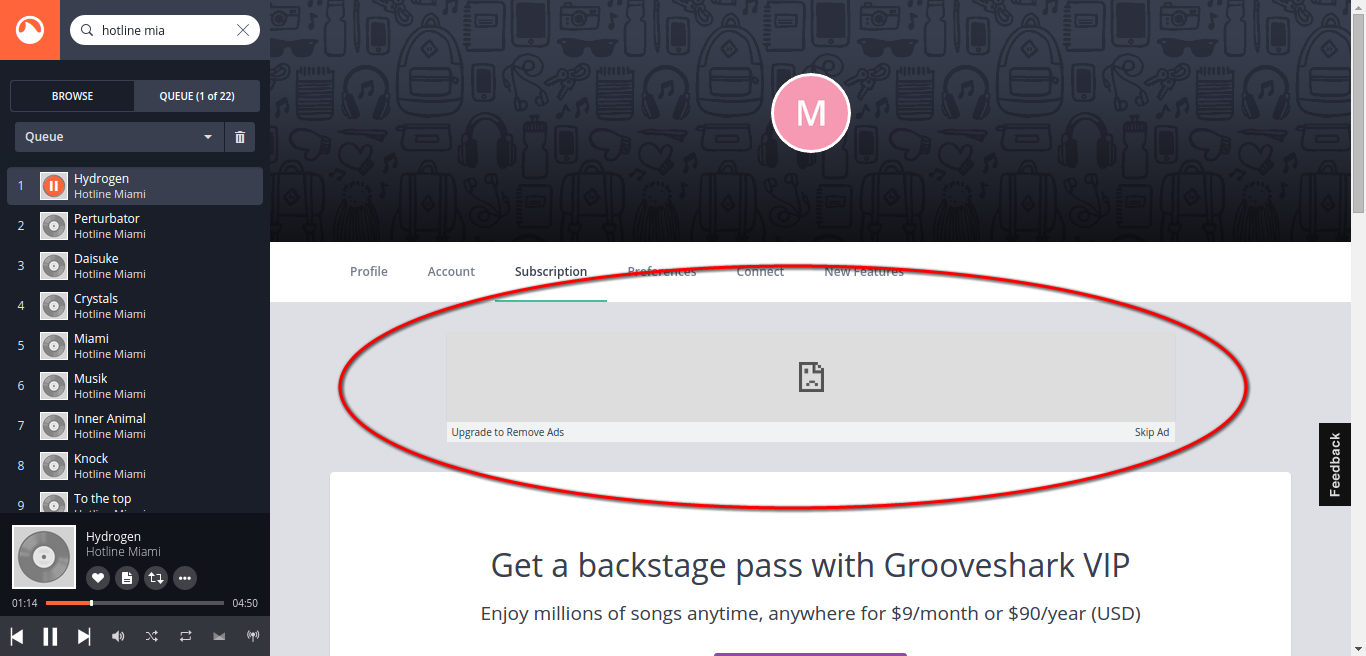Click Upgrade to Remove Ads link
The image size is (1366, 656).
[x=508, y=432]
